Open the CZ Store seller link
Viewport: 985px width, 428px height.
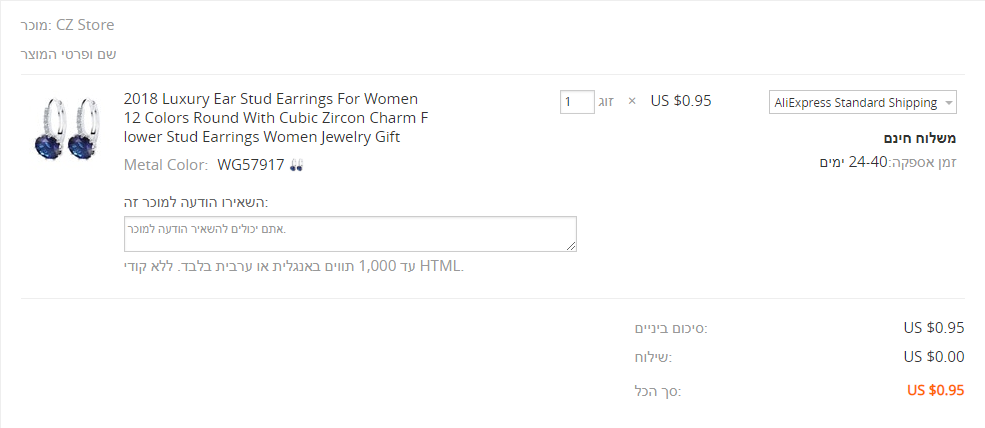(85, 24)
